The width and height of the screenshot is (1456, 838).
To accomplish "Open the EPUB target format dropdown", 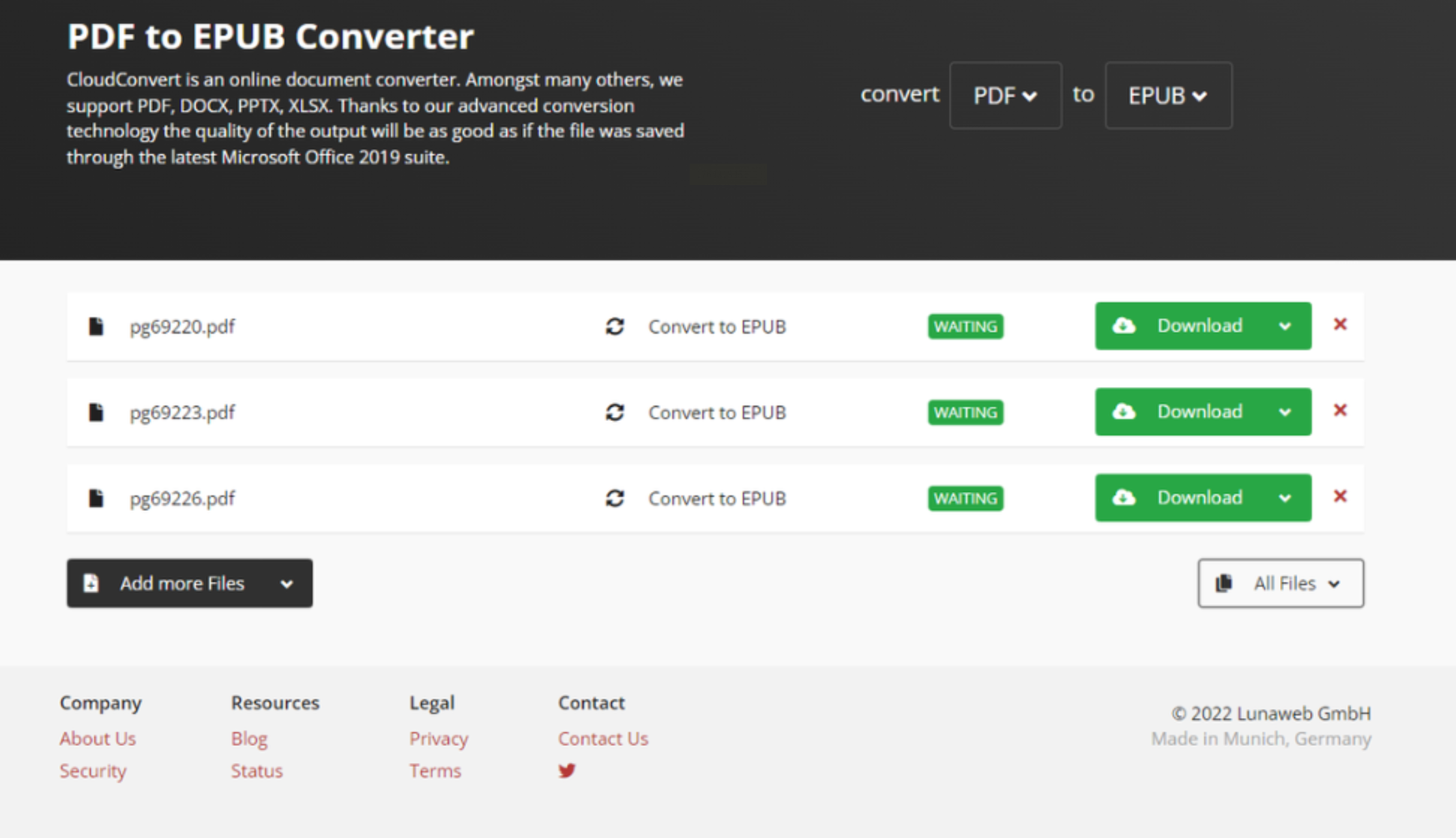I will 1168,96.
